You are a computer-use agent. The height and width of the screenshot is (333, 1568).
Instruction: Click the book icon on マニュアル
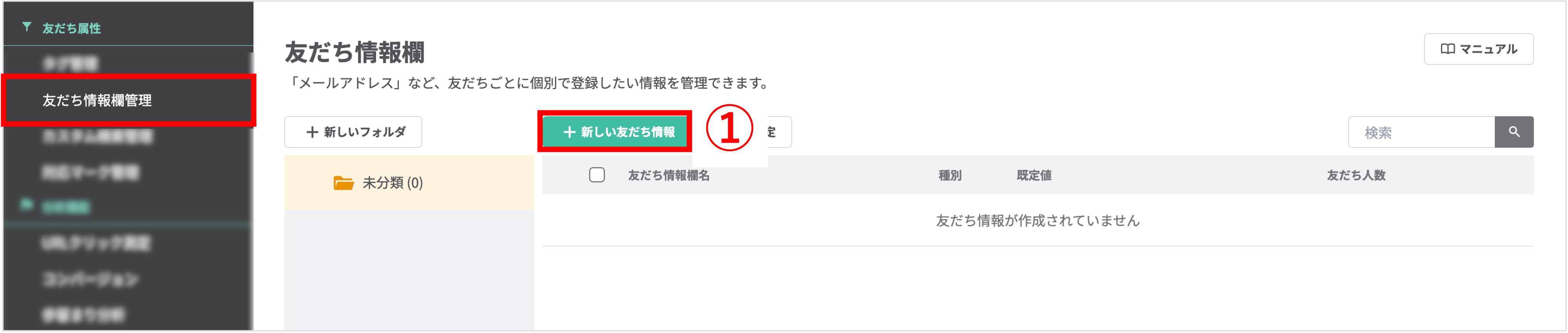1448,49
